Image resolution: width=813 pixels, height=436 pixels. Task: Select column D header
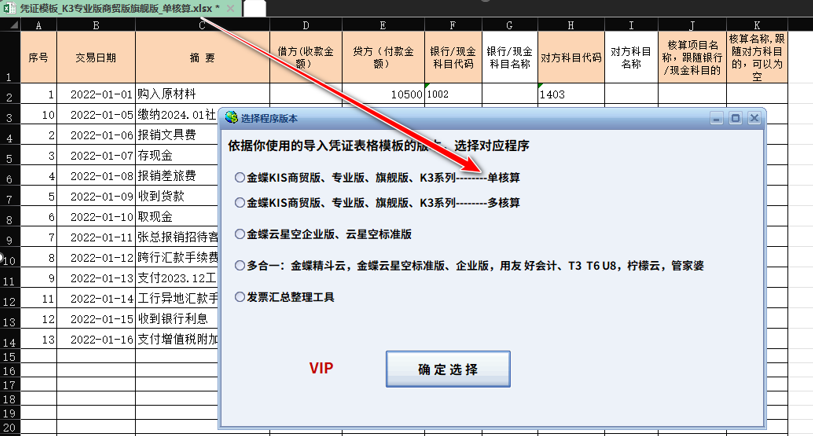306,25
